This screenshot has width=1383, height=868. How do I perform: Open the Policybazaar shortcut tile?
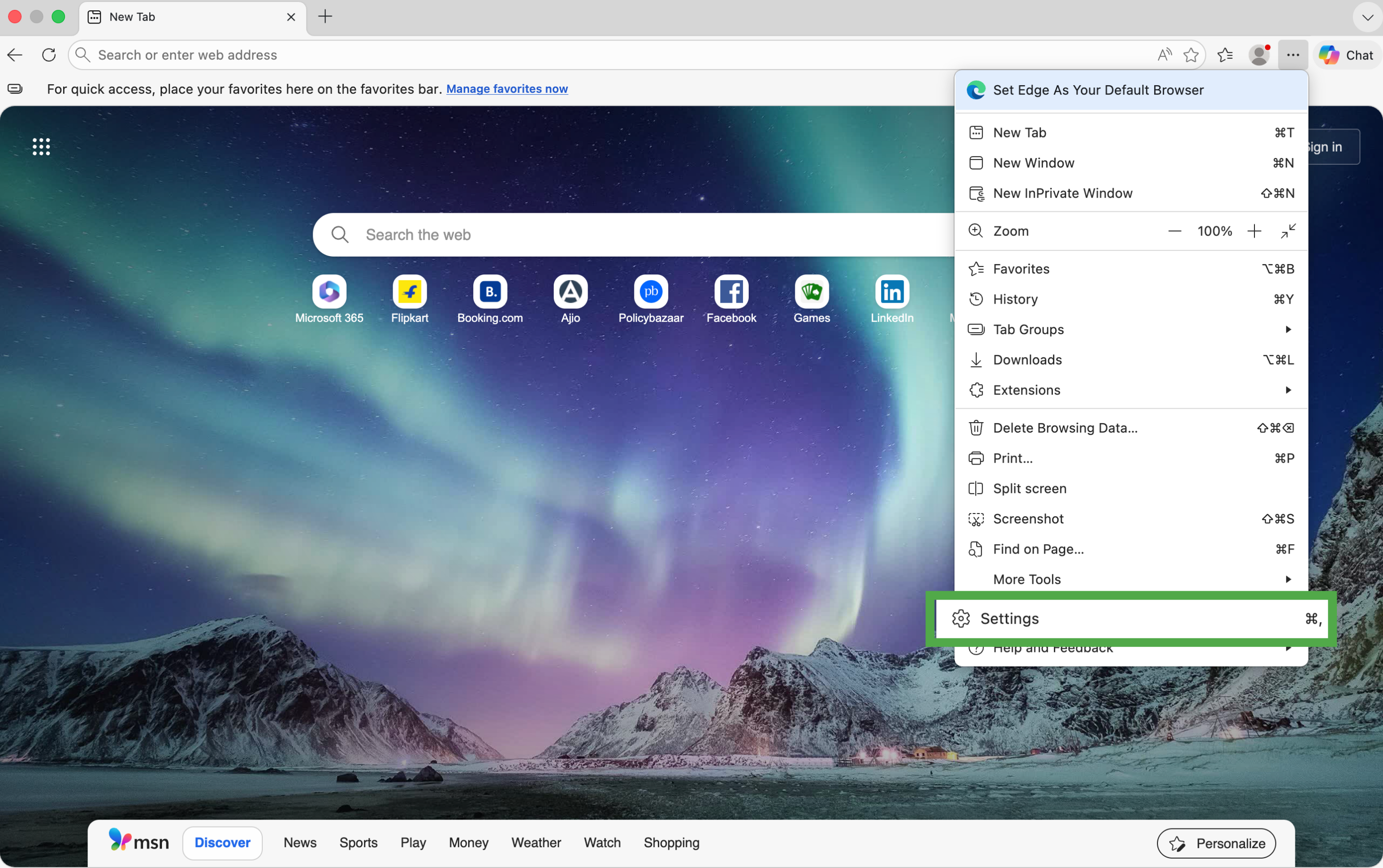(650, 300)
